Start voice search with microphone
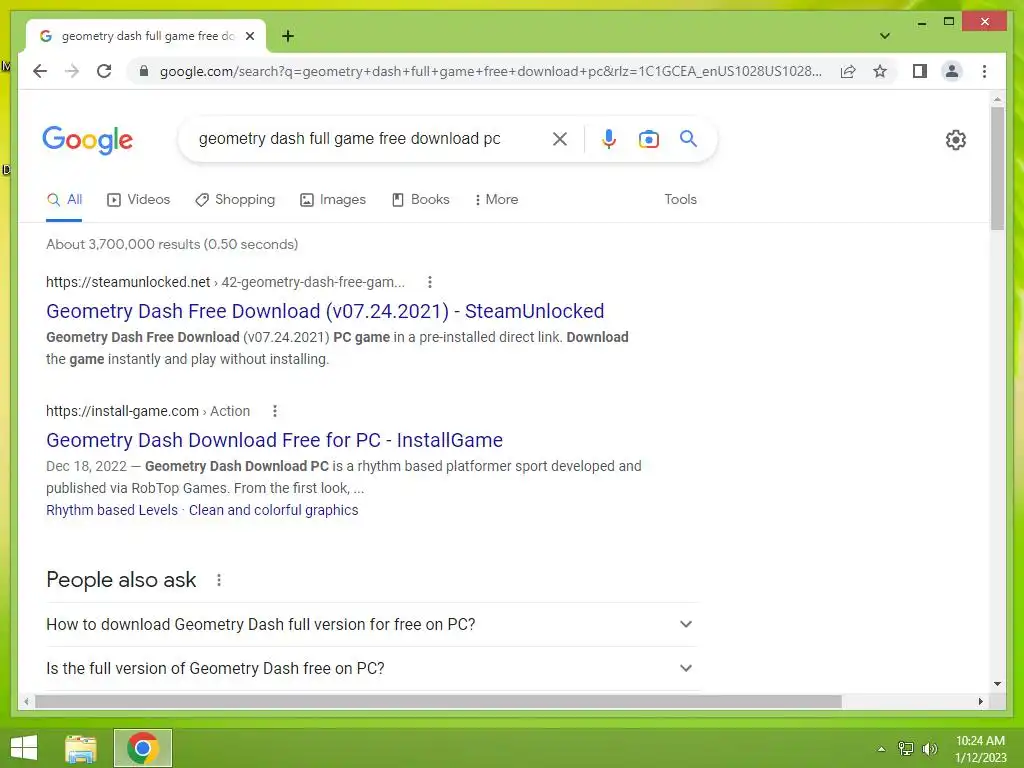This screenshot has width=1024, height=768. 609,138
